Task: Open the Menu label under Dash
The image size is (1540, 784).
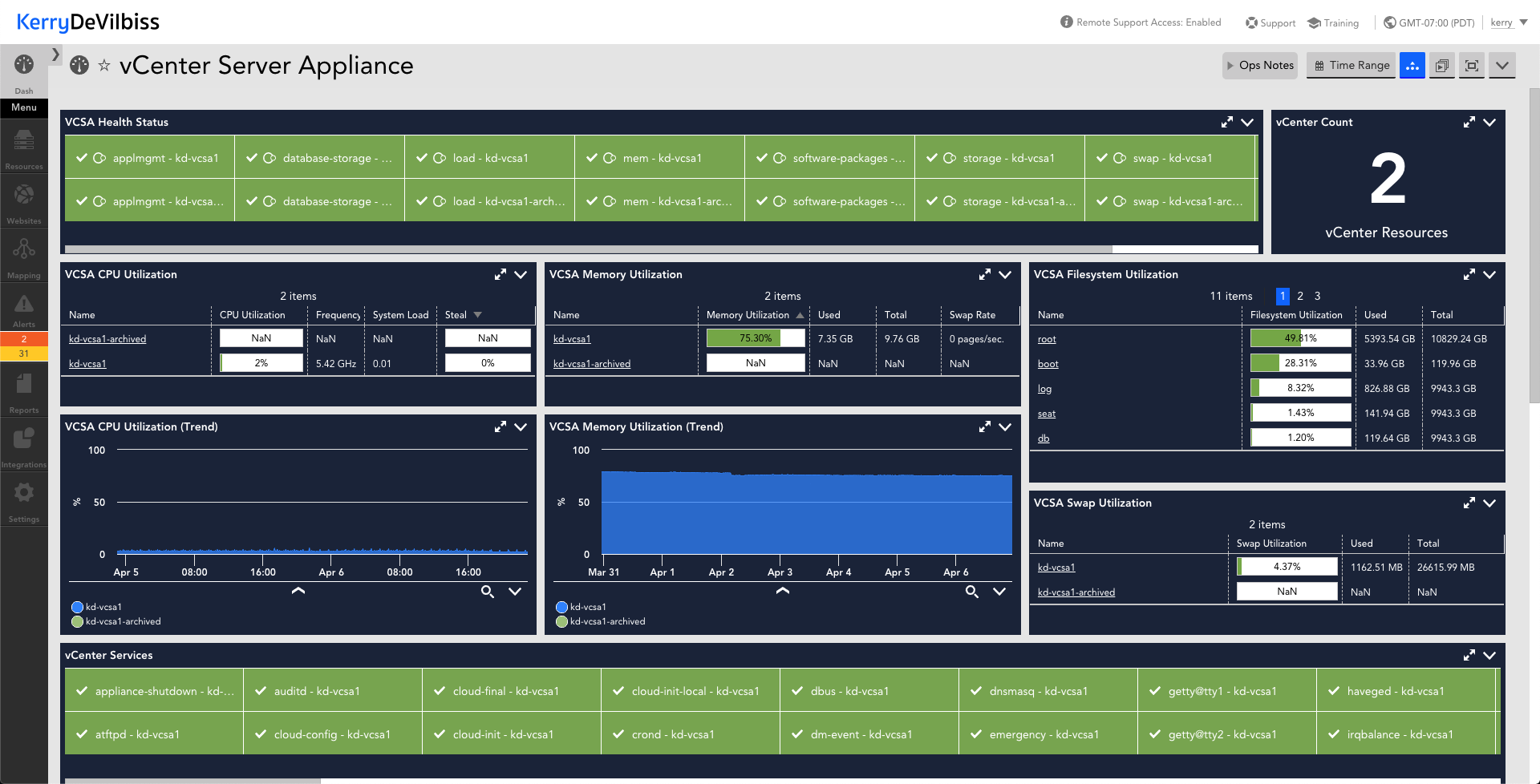Action: click(x=24, y=107)
